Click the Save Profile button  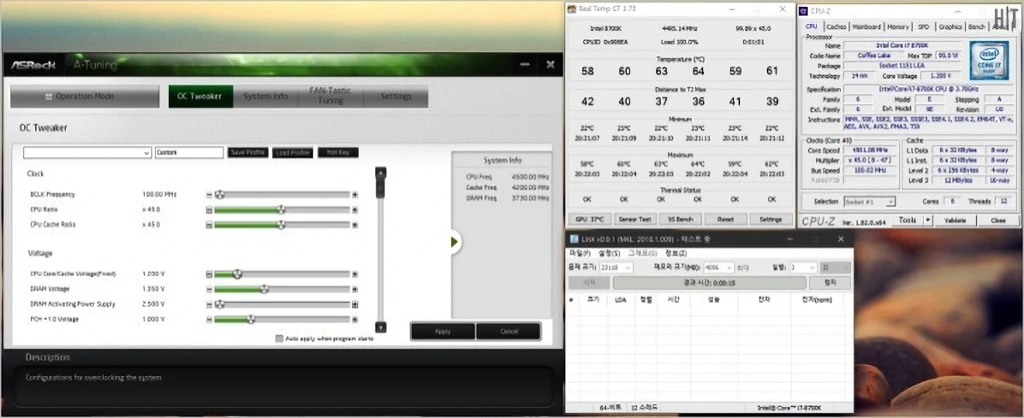coord(248,152)
